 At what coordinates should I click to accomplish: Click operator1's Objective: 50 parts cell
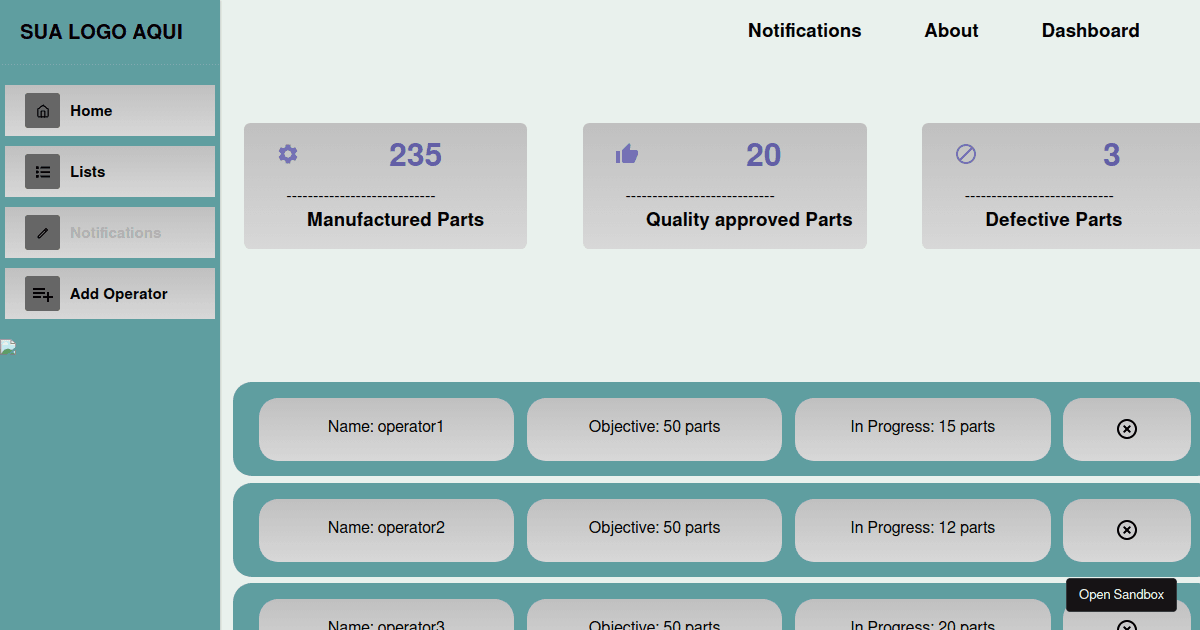click(x=654, y=427)
